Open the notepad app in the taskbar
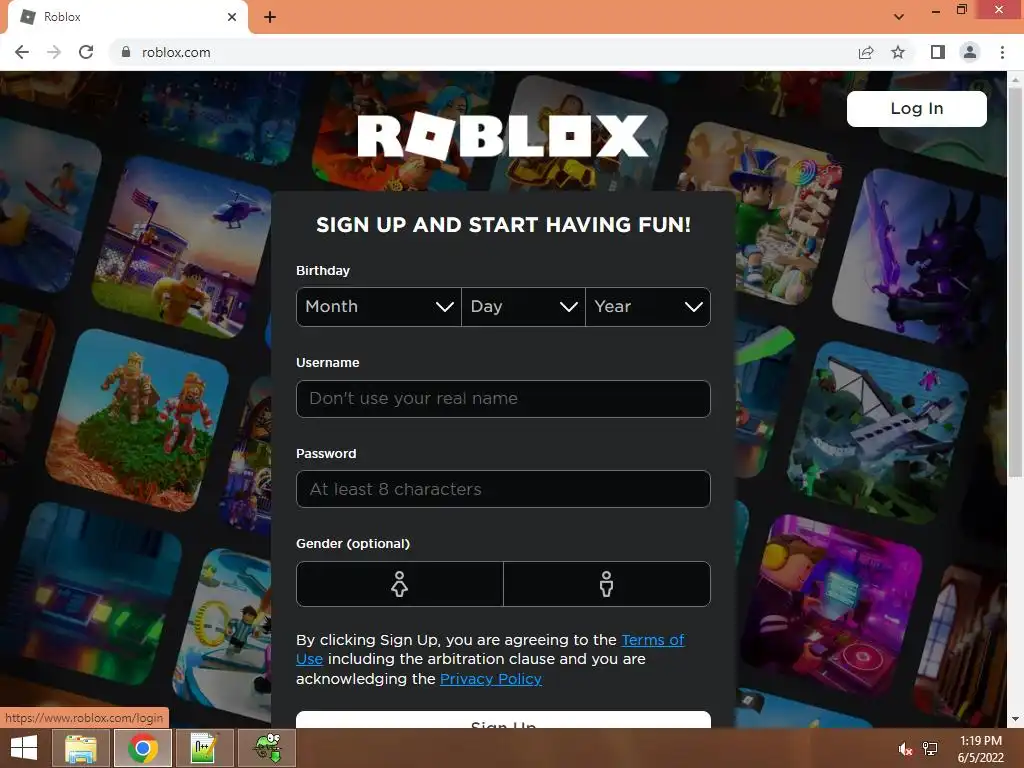Image resolution: width=1024 pixels, height=768 pixels. [x=205, y=748]
